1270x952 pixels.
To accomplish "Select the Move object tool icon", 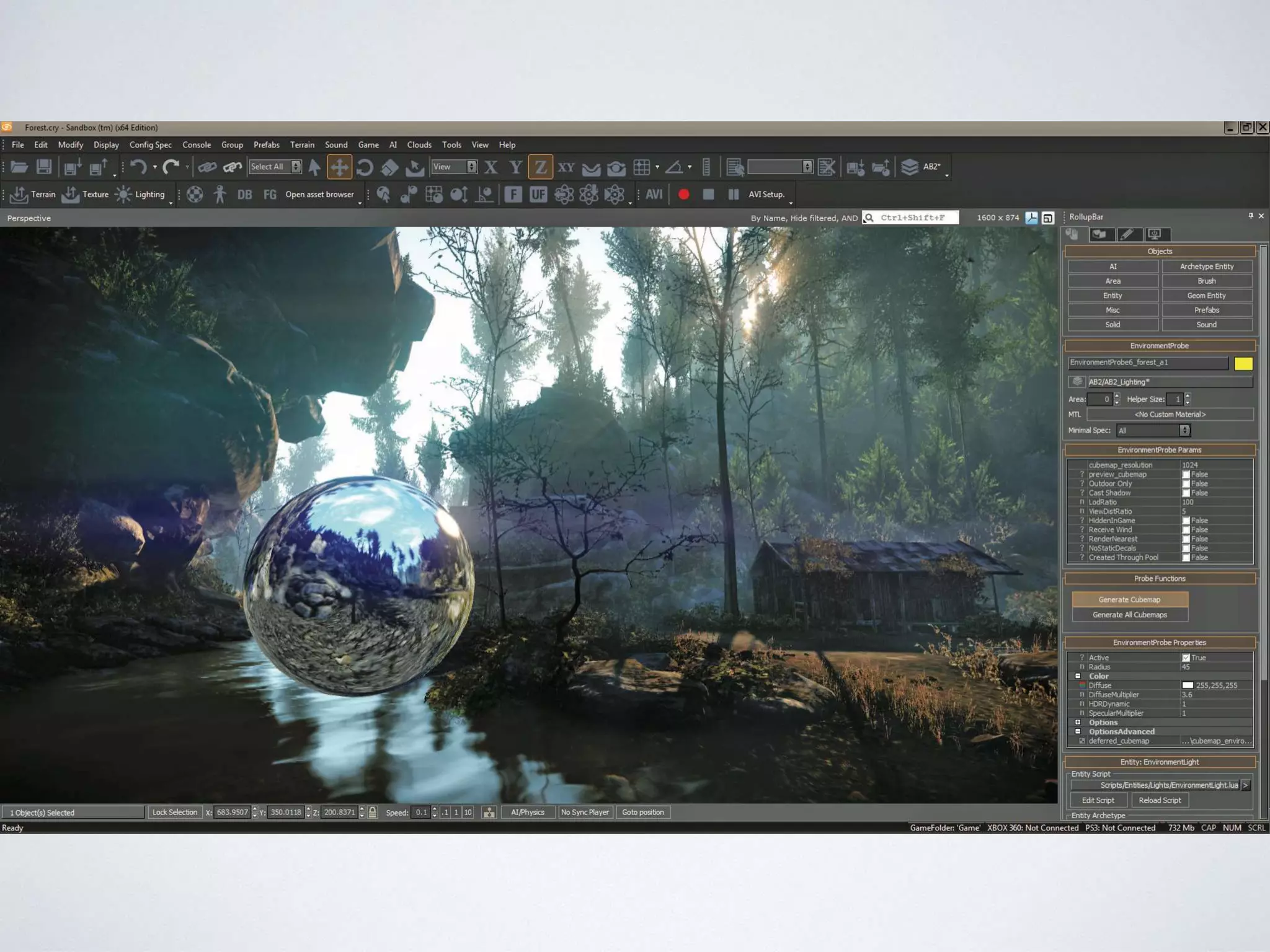I will click(x=339, y=167).
